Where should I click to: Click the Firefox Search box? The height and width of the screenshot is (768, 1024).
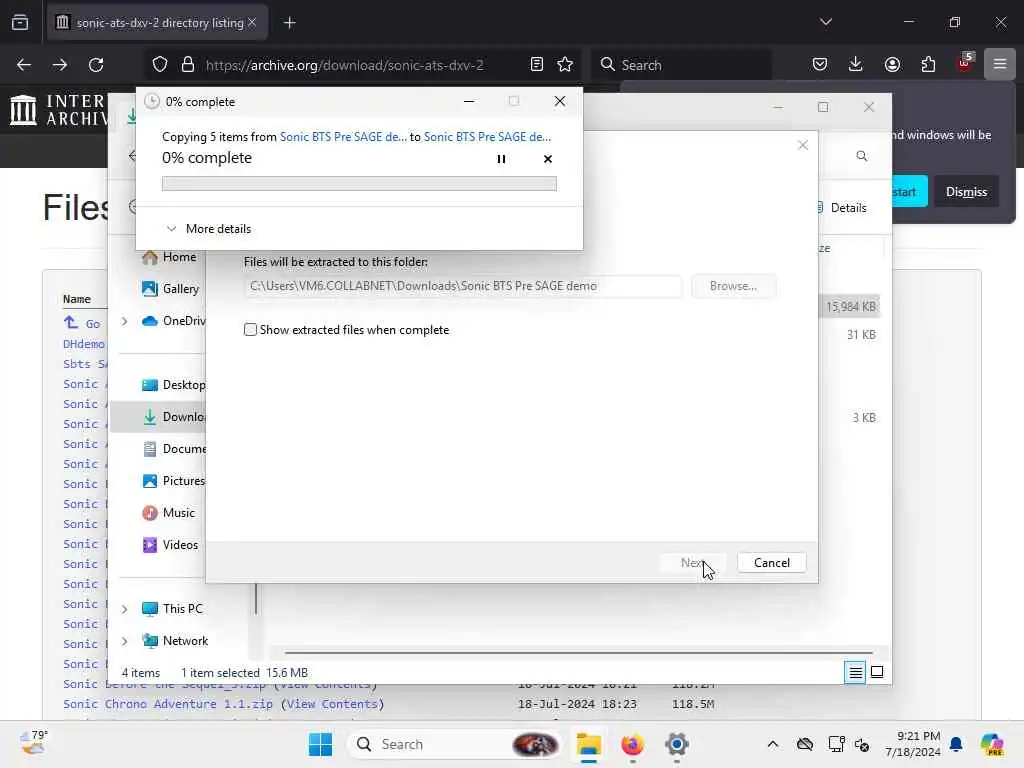(x=682, y=65)
